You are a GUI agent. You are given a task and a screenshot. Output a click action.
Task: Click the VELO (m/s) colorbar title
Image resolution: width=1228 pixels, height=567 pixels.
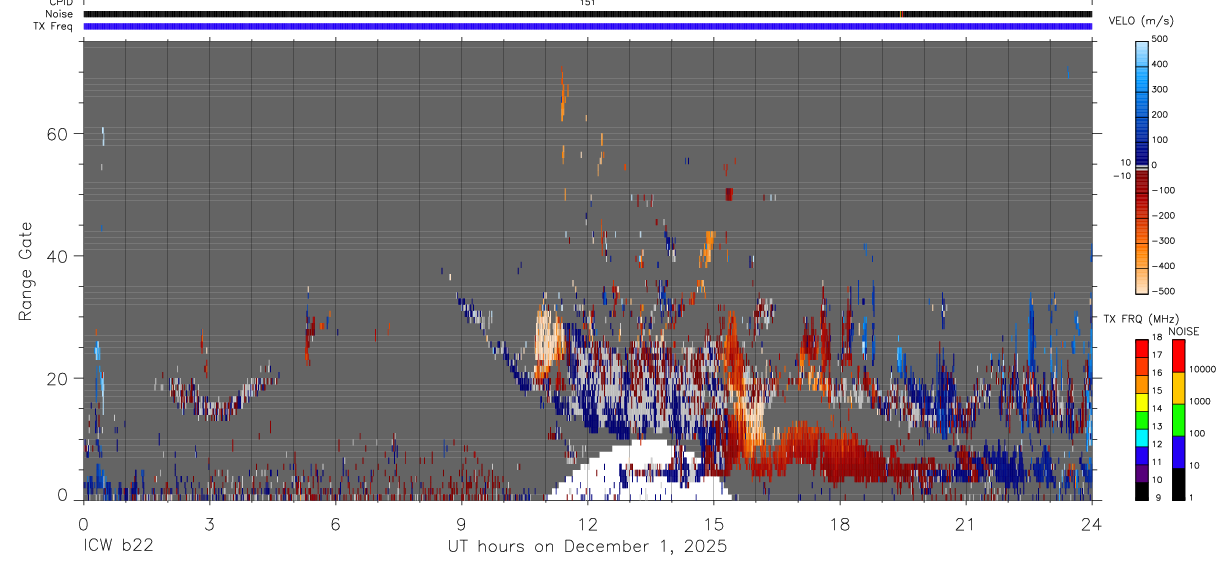click(1141, 21)
